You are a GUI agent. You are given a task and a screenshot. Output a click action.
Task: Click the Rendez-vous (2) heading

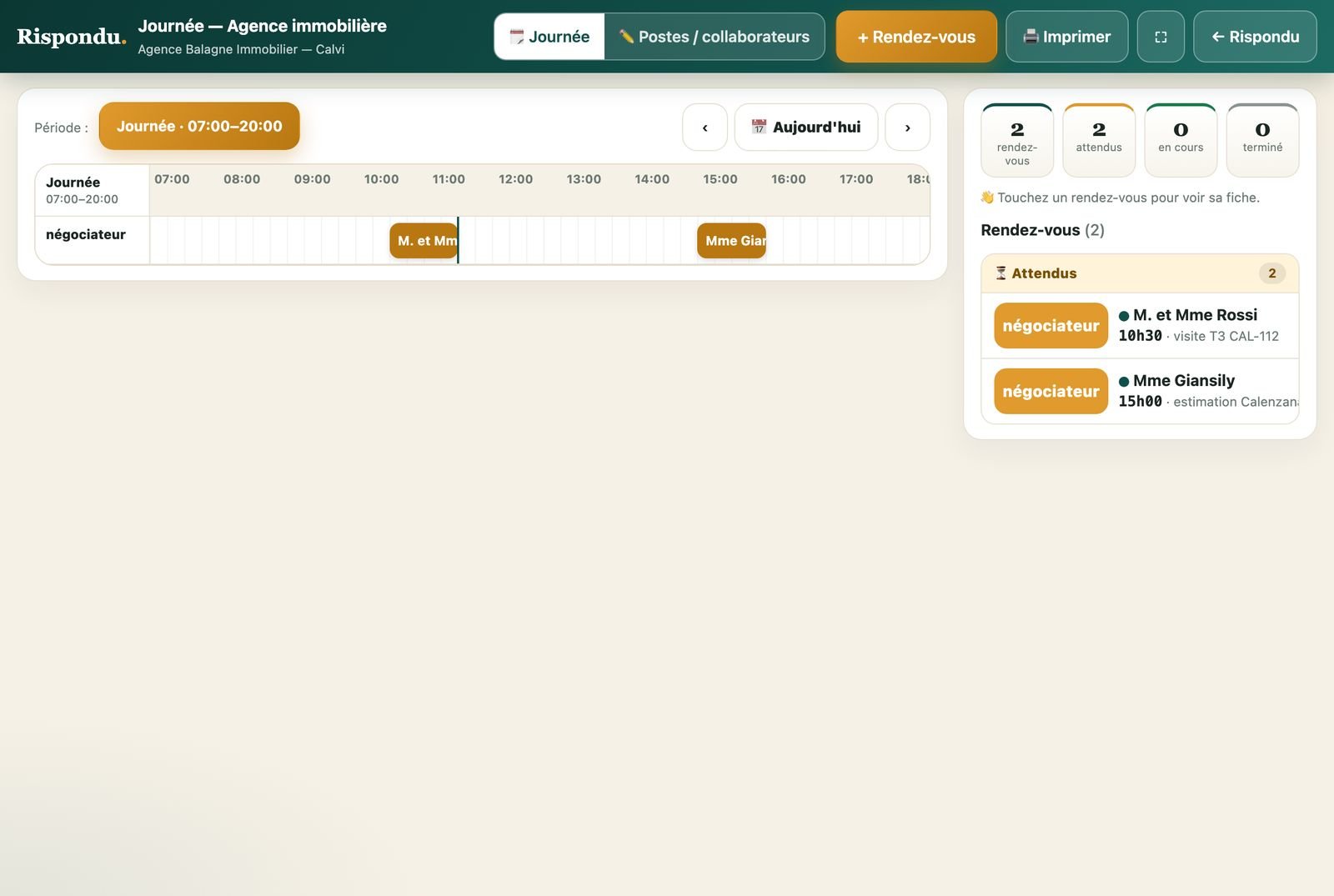1042,230
